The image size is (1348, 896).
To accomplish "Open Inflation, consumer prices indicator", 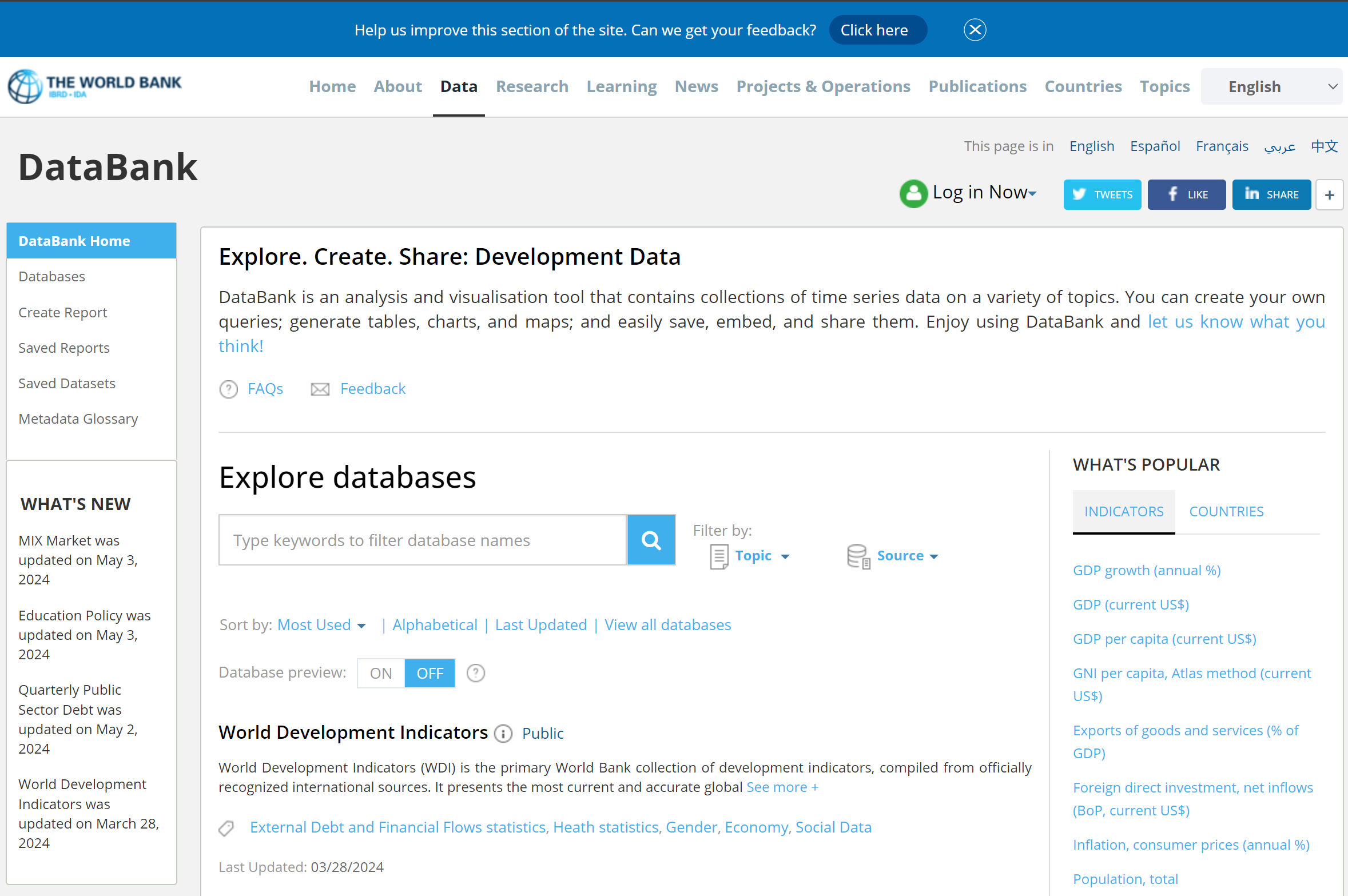I will click(1191, 845).
